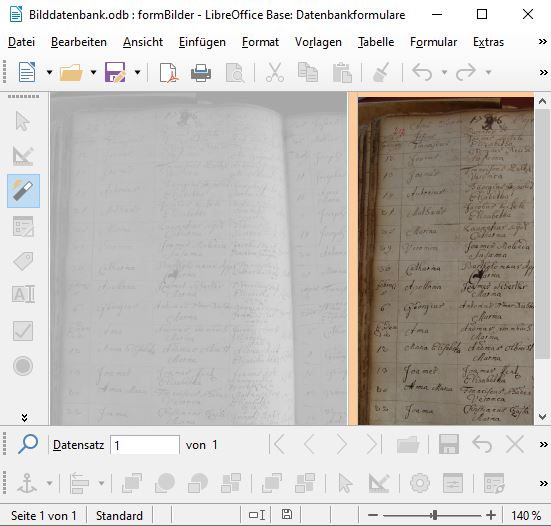Open the Form Control Wizards tool
This screenshot has width=551, height=526.
point(23,190)
